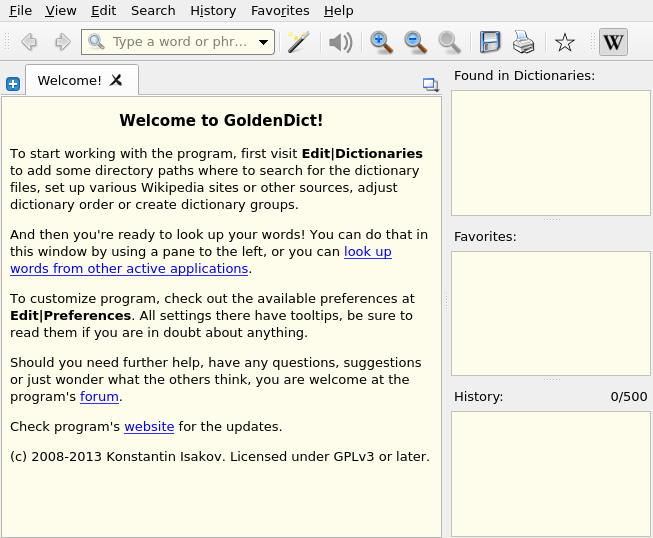Image resolution: width=653 pixels, height=538 pixels.
Task: Click the Found in Dictionaries list pane
Action: point(551,153)
